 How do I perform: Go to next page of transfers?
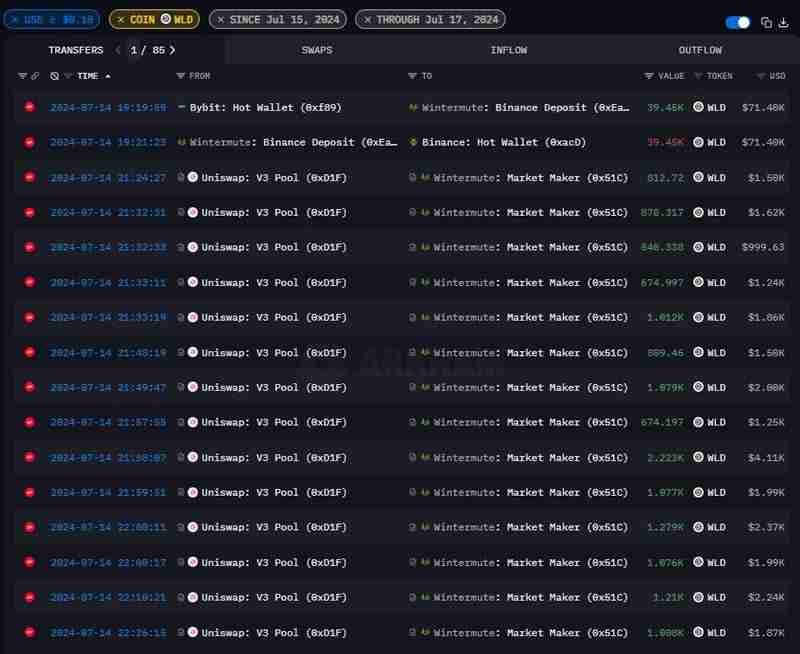[172, 50]
